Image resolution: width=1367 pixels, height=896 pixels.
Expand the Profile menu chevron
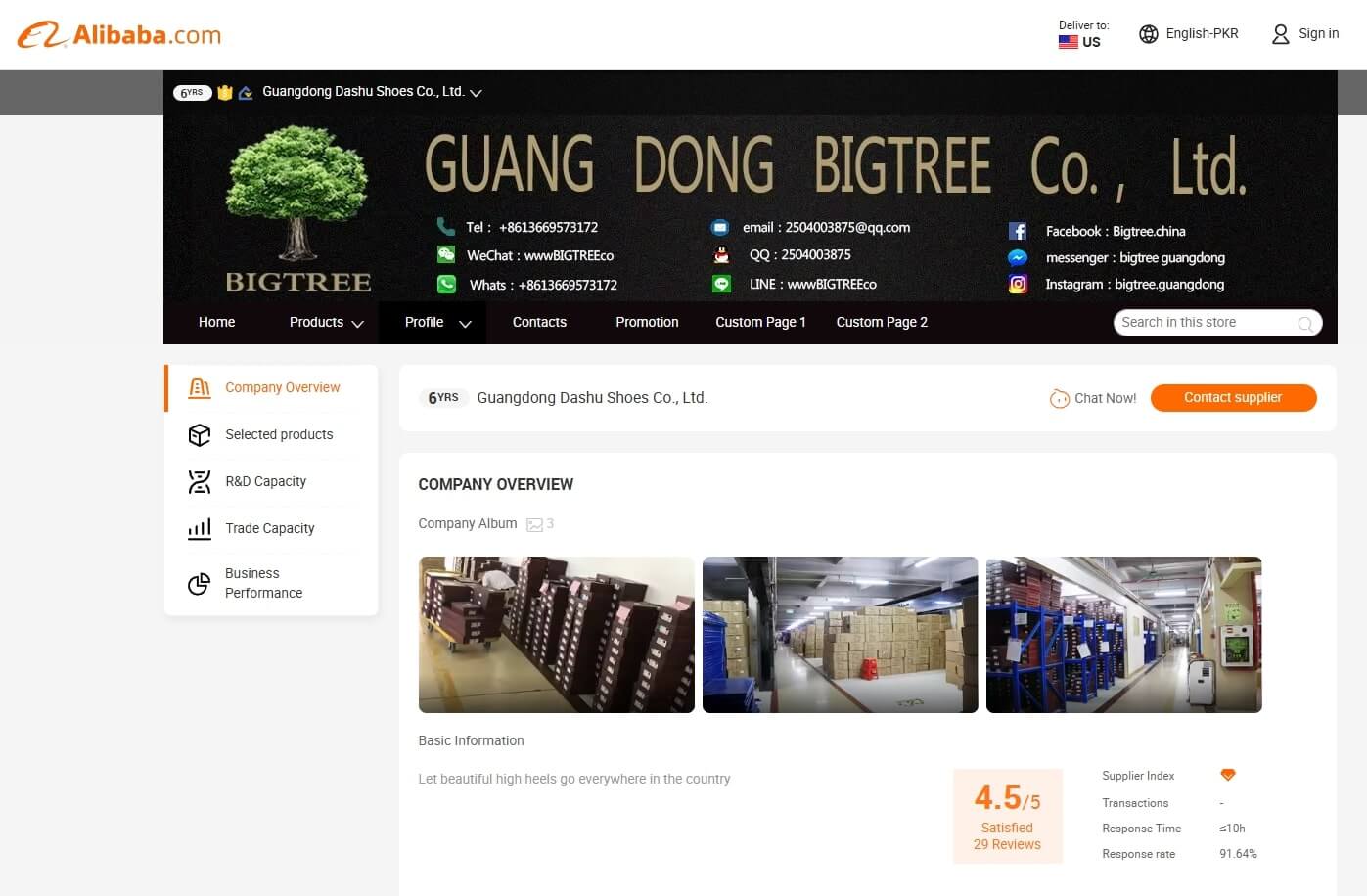[x=465, y=324]
